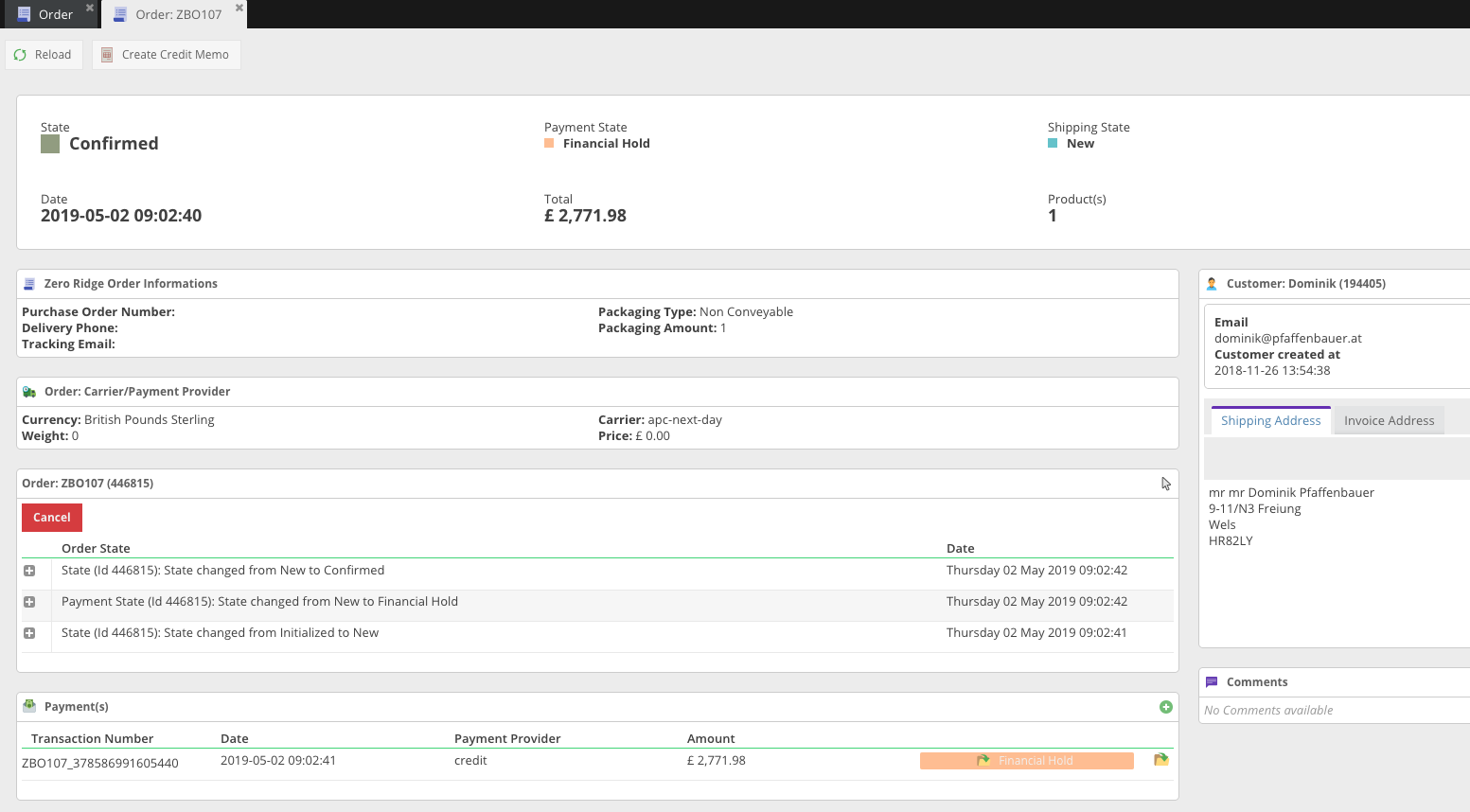Viewport: 1470px width, 812px height.
Task: Click the Carrier/Payment Provider truck icon
Action: click(x=29, y=392)
